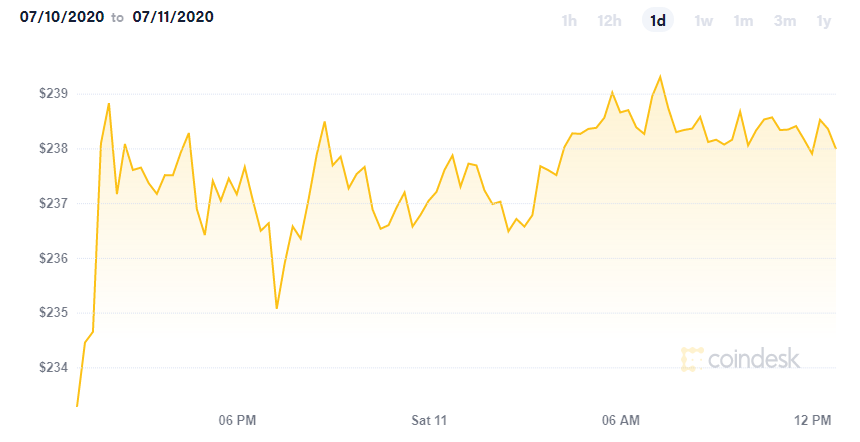Click the $234 price axis label
860x442 pixels.
click(53, 367)
